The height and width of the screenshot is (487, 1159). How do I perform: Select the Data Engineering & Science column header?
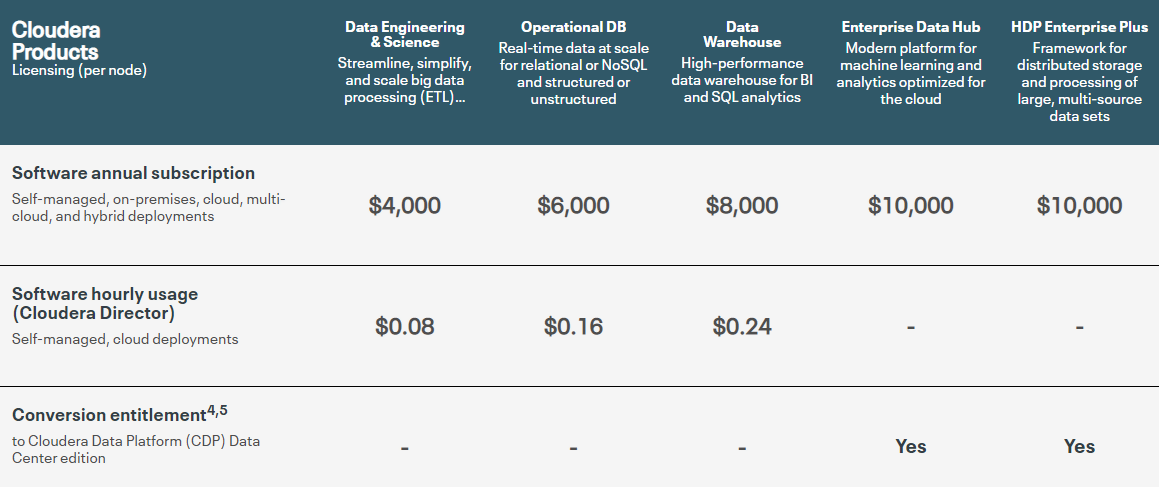(x=404, y=34)
